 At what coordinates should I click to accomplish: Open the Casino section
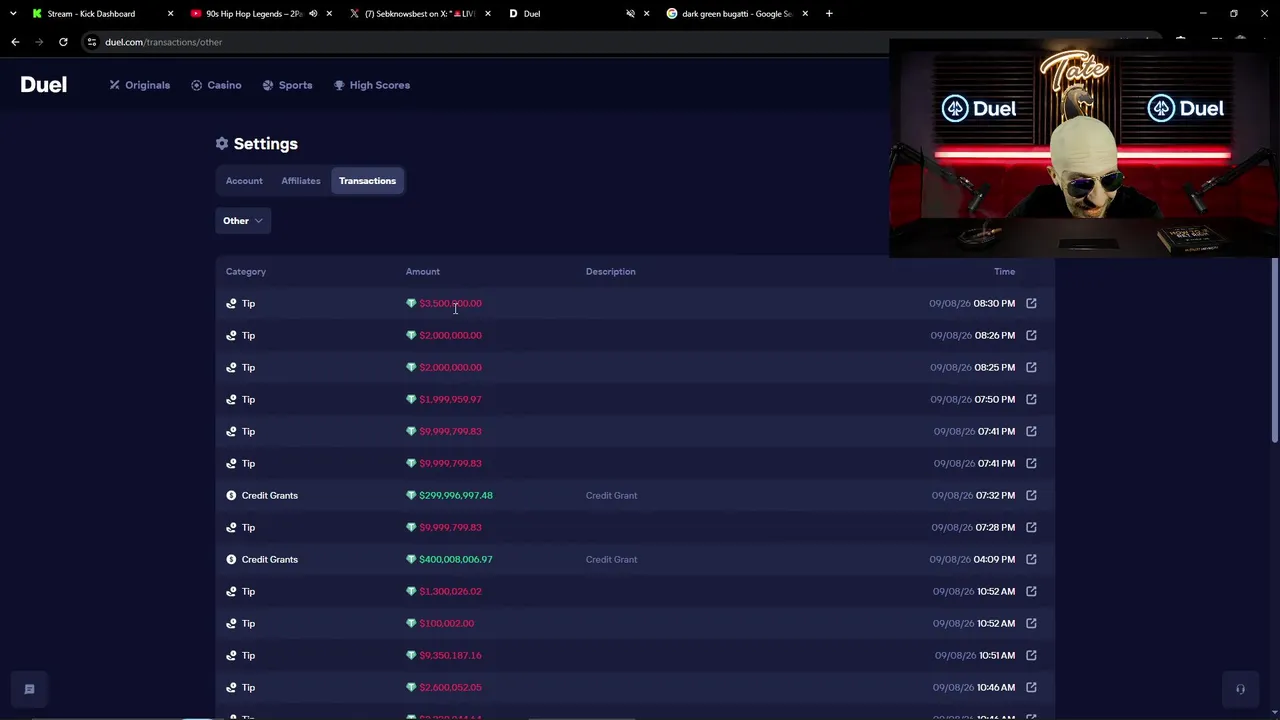(x=216, y=85)
